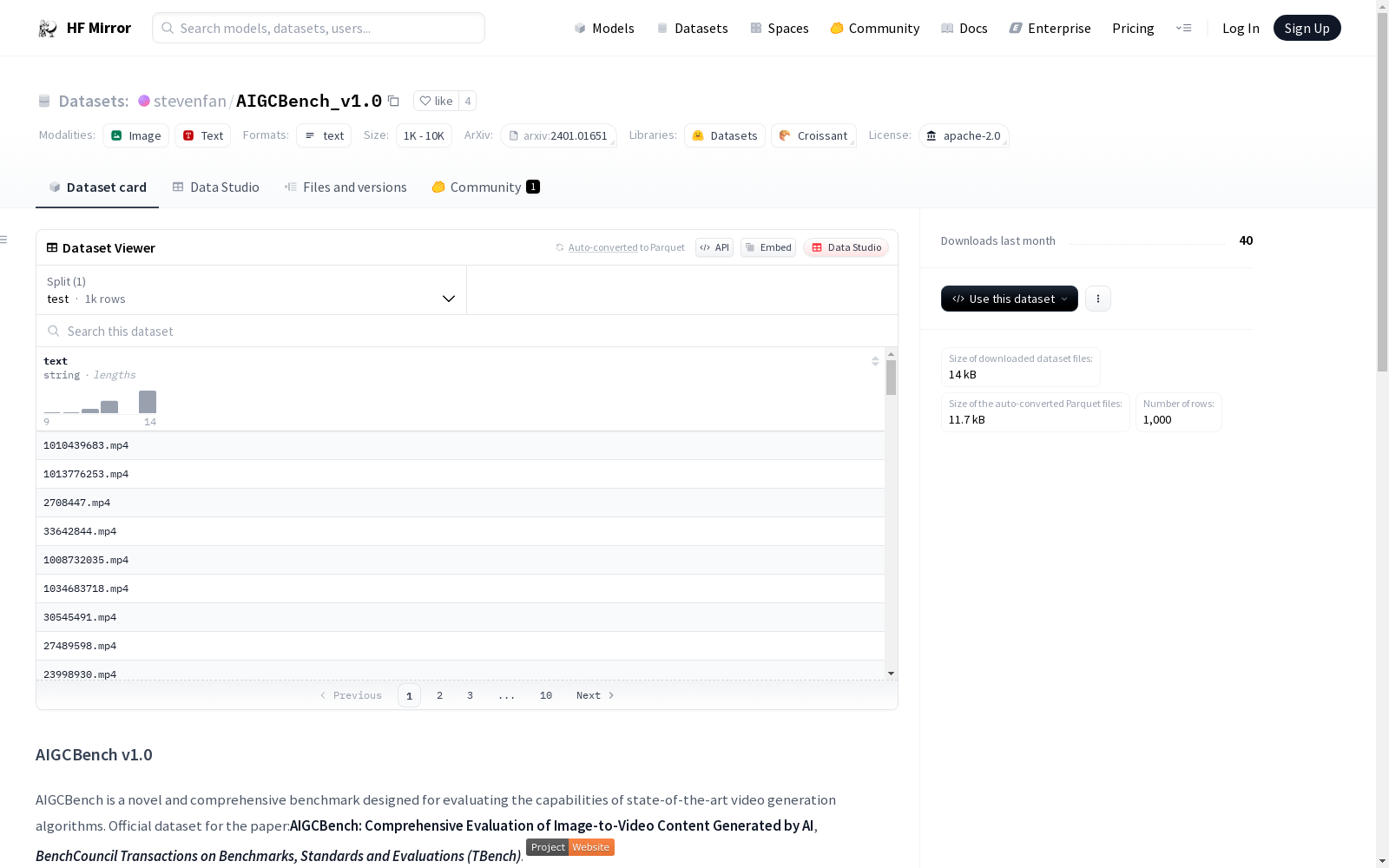Open the AIGCBench paper title link
This screenshot has width=1389, height=868.
coord(551,825)
